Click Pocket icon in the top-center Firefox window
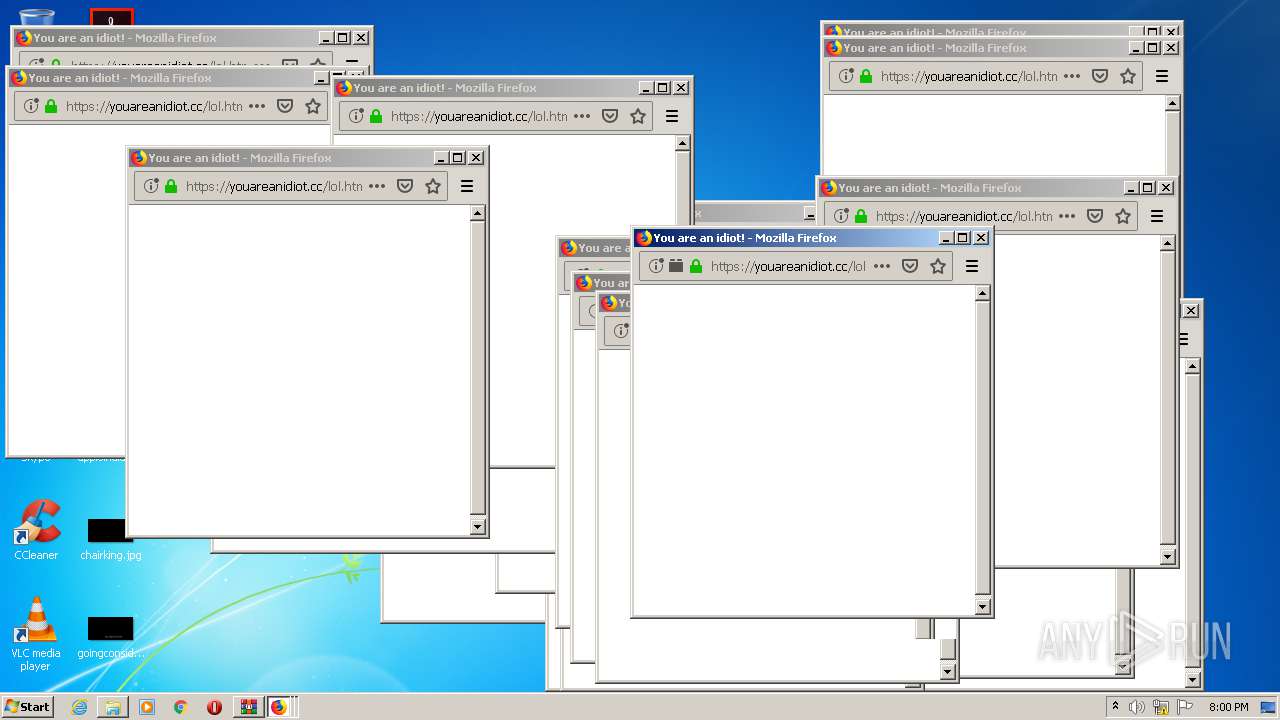This screenshot has width=1280, height=720. (x=610, y=116)
